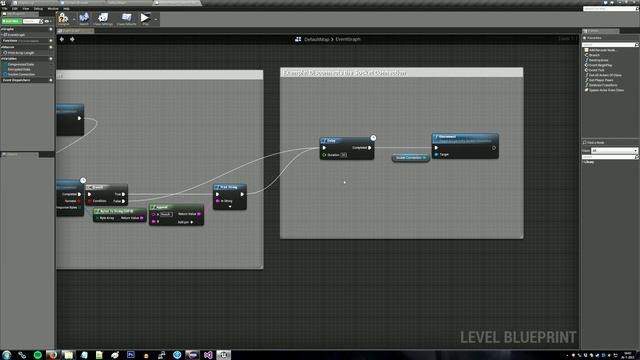Select the Delay node header

tap(347, 140)
